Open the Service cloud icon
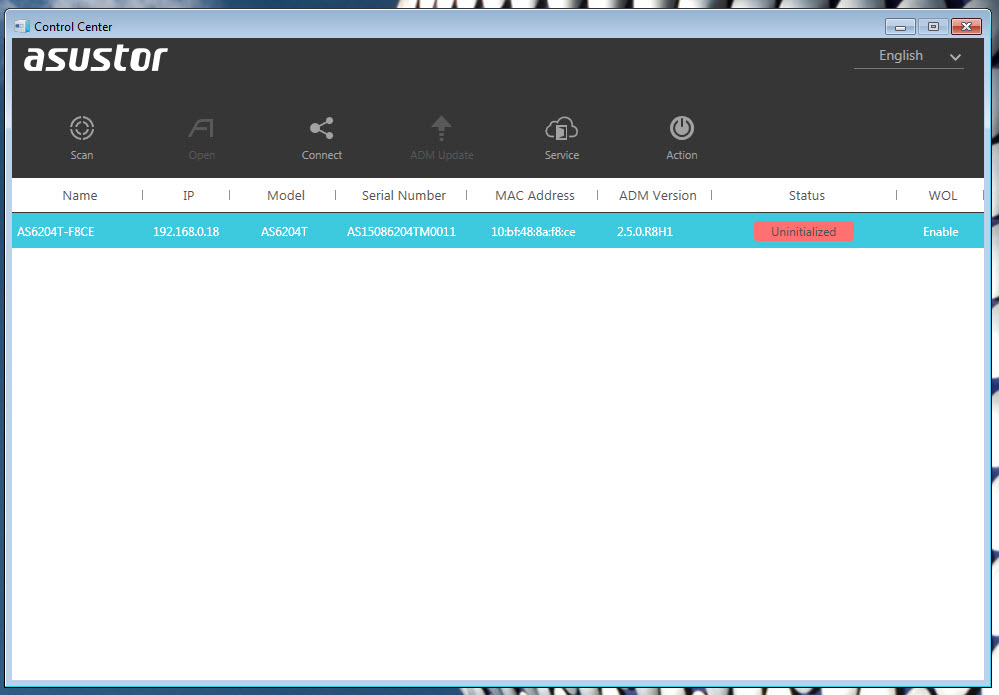The height and width of the screenshot is (695, 999). coord(561,128)
